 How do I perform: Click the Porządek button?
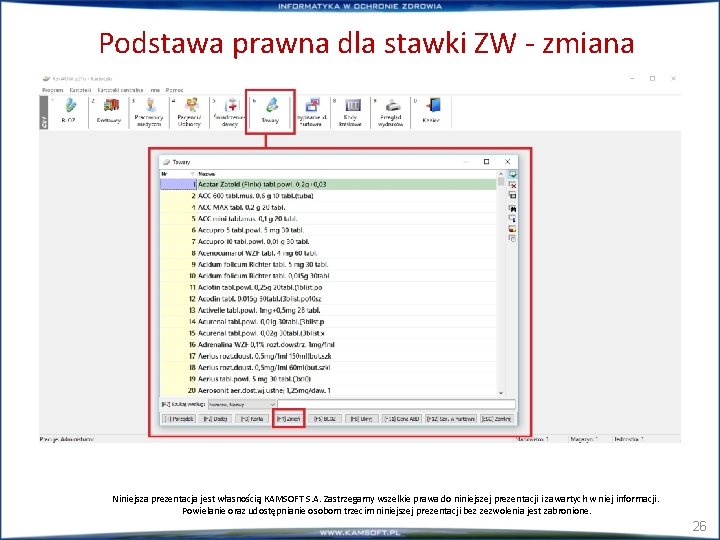pos(179,419)
